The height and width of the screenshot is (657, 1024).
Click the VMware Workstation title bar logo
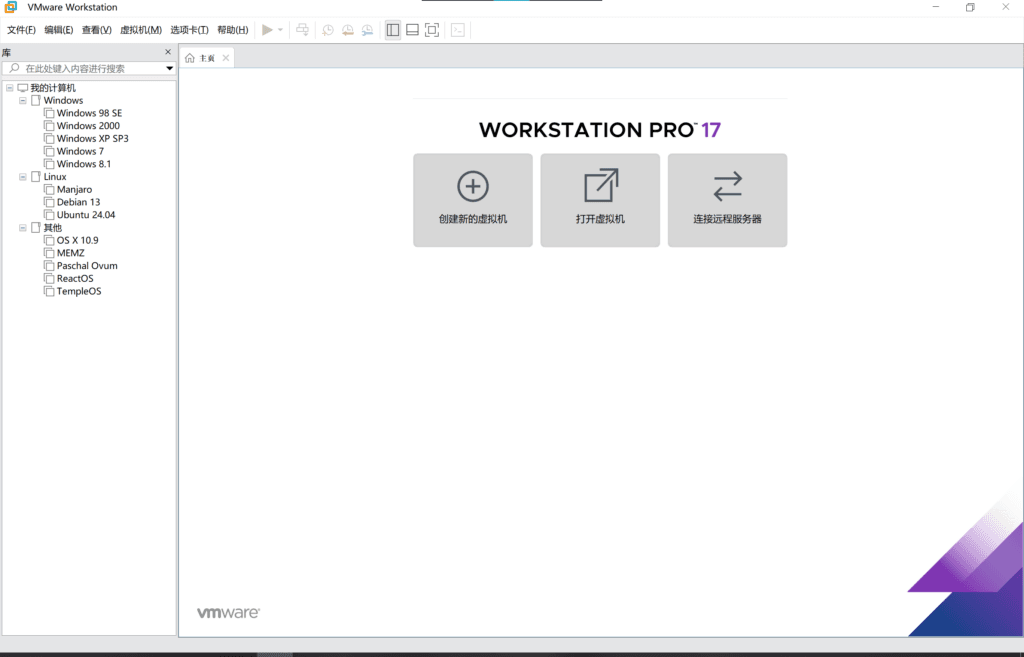[x=10, y=7]
